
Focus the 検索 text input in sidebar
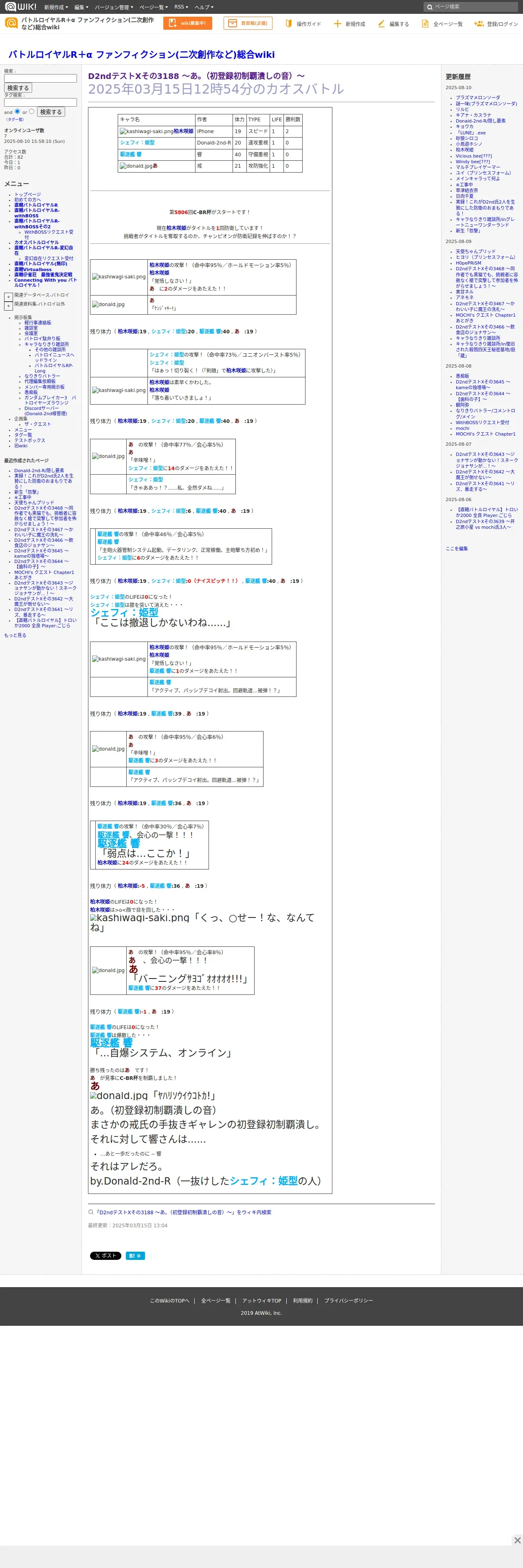point(40,79)
